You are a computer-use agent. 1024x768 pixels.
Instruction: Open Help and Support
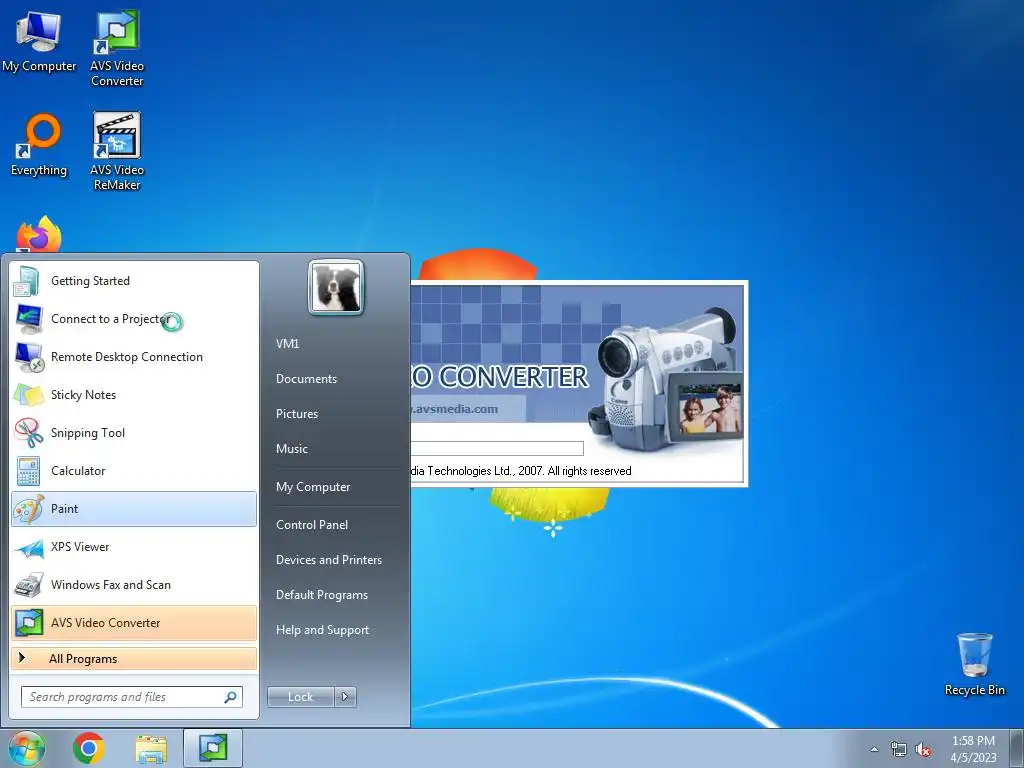click(322, 630)
